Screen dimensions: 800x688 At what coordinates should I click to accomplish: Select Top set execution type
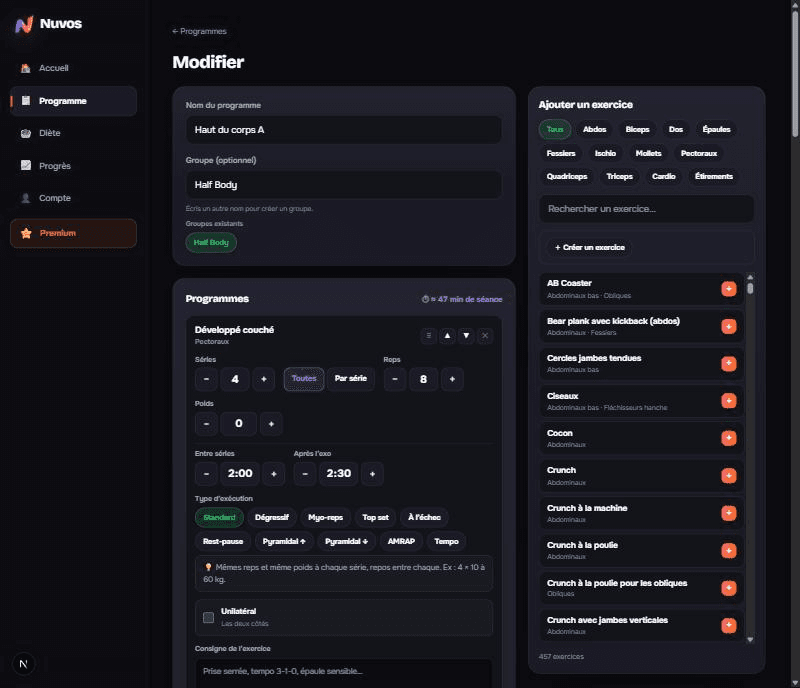(376, 518)
